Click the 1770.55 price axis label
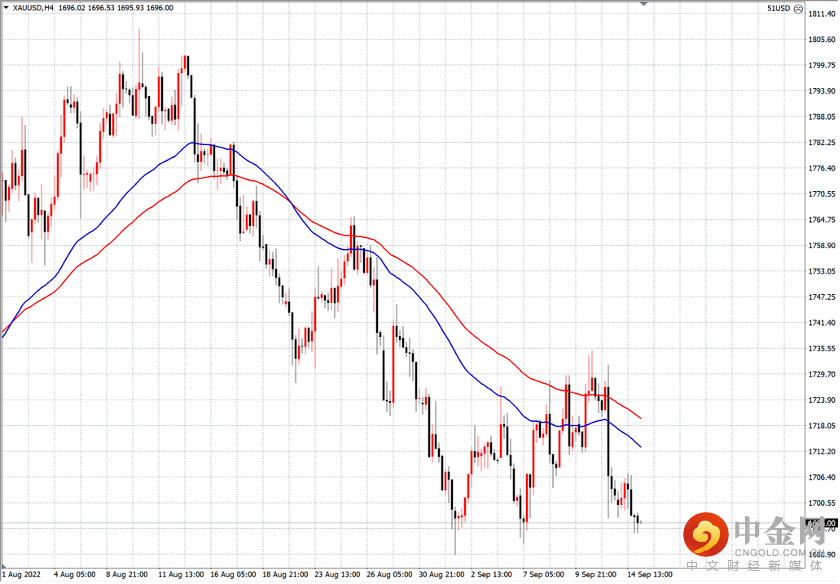The height and width of the screenshot is (584, 840). pyautogui.click(x=821, y=194)
